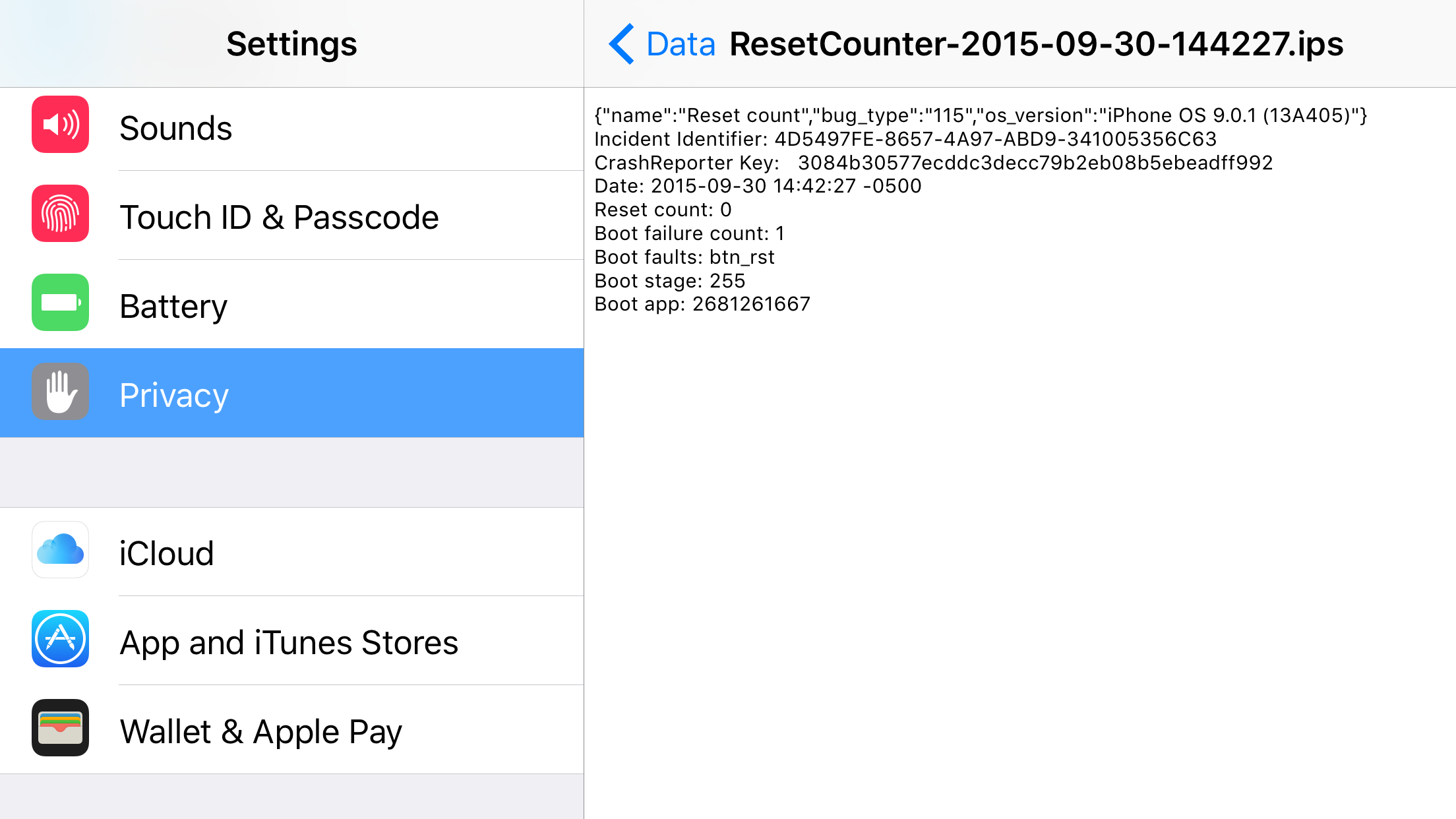1456x819 pixels.
Task: Select the Privacy settings row
Action: tap(291, 393)
